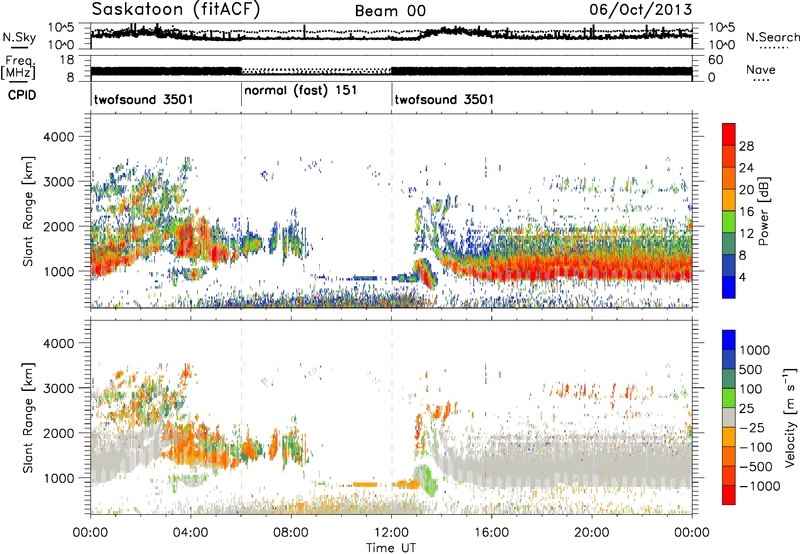
Task: Click the dotted frequency band in normal (fast) interval
Action: [316, 71]
